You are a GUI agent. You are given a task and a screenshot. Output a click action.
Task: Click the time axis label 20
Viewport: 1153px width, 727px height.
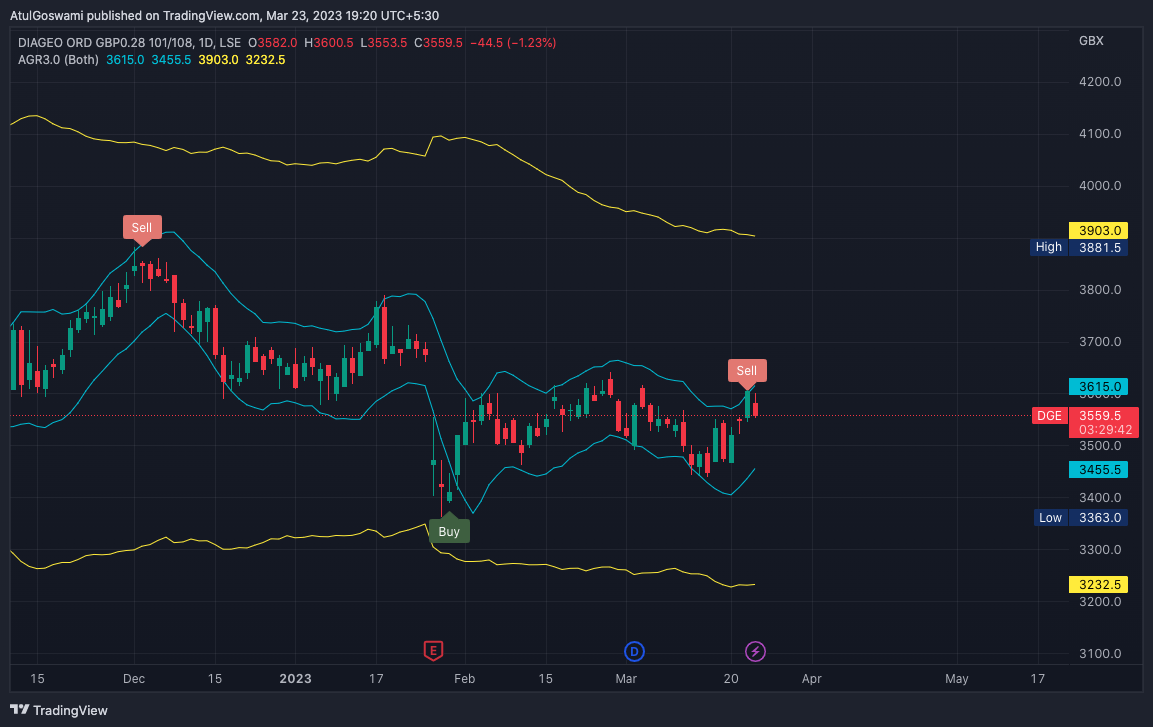pos(731,678)
